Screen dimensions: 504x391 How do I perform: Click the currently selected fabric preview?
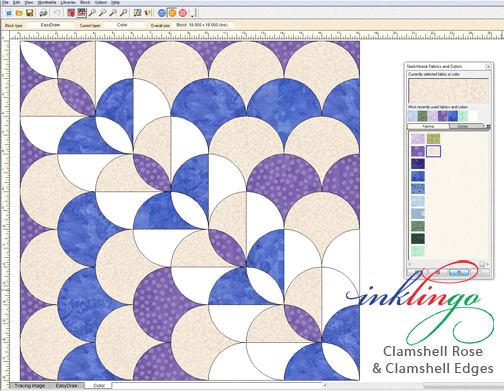point(448,91)
